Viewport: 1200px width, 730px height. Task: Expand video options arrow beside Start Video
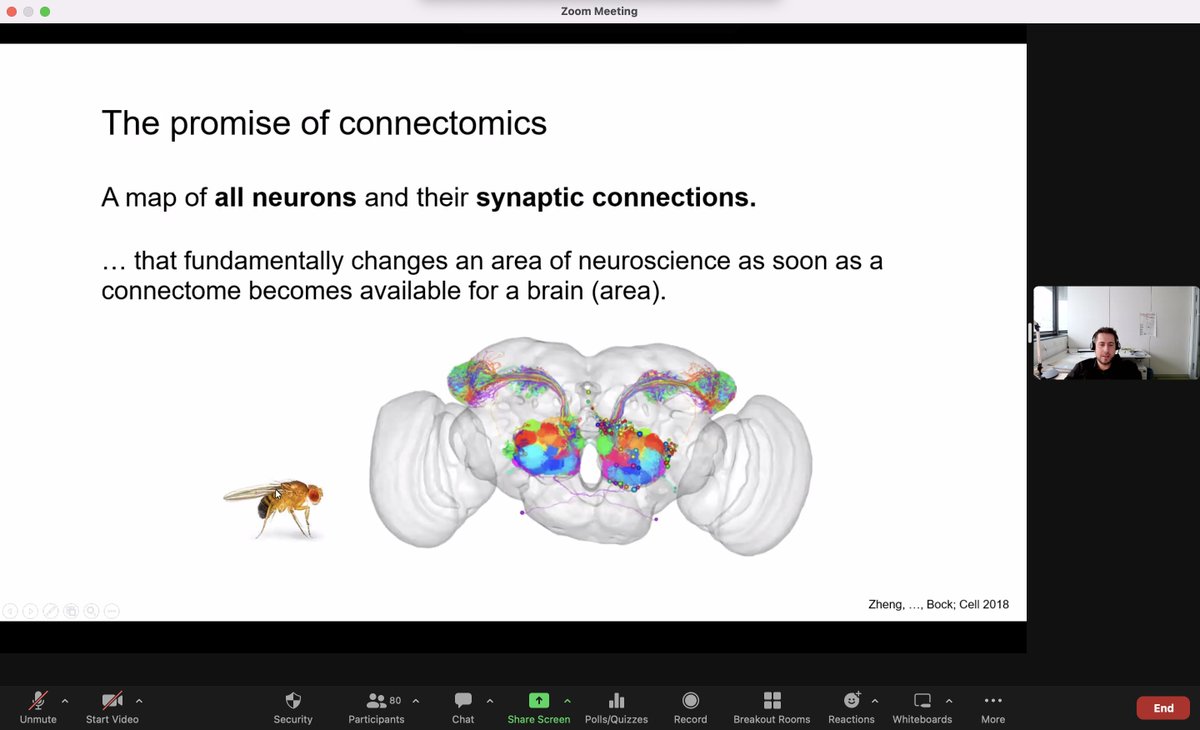[x=139, y=701]
